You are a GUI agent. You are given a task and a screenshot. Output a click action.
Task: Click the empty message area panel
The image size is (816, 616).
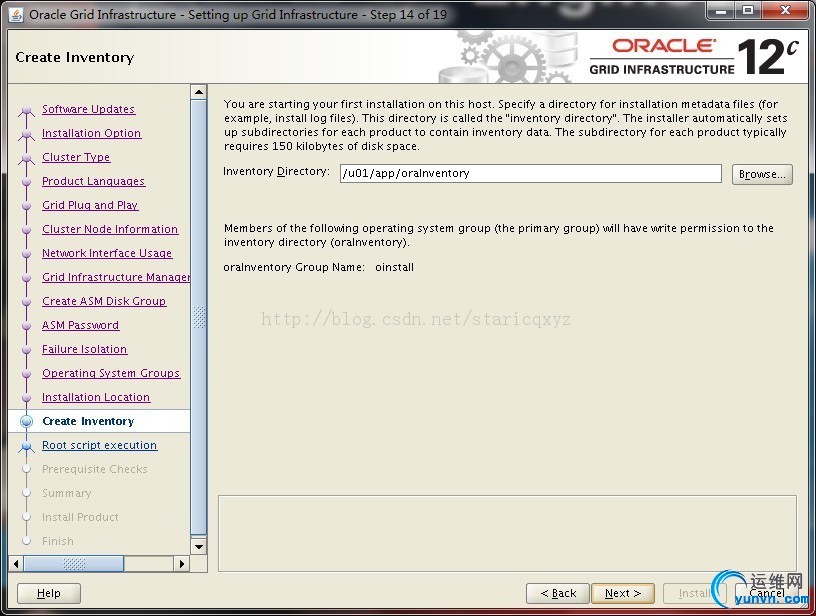click(507, 534)
